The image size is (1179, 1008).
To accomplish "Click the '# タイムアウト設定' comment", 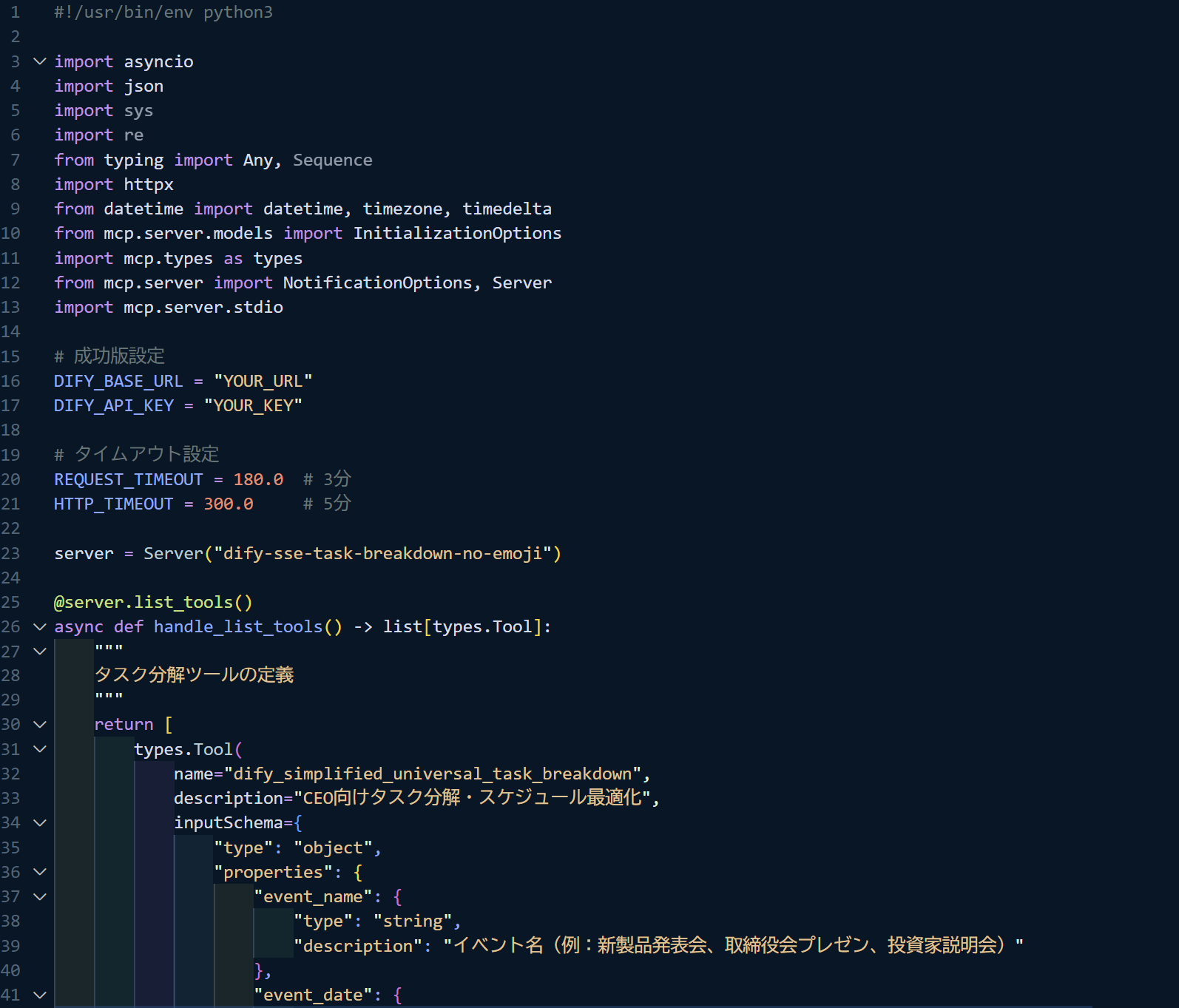I will tap(137, 454).
